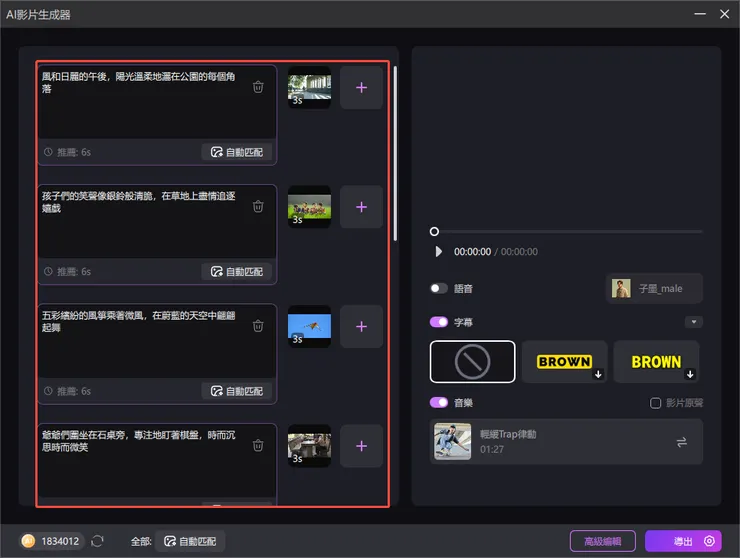Click the AI credits coin icon

pyautogui.click(x=28, y=541)
